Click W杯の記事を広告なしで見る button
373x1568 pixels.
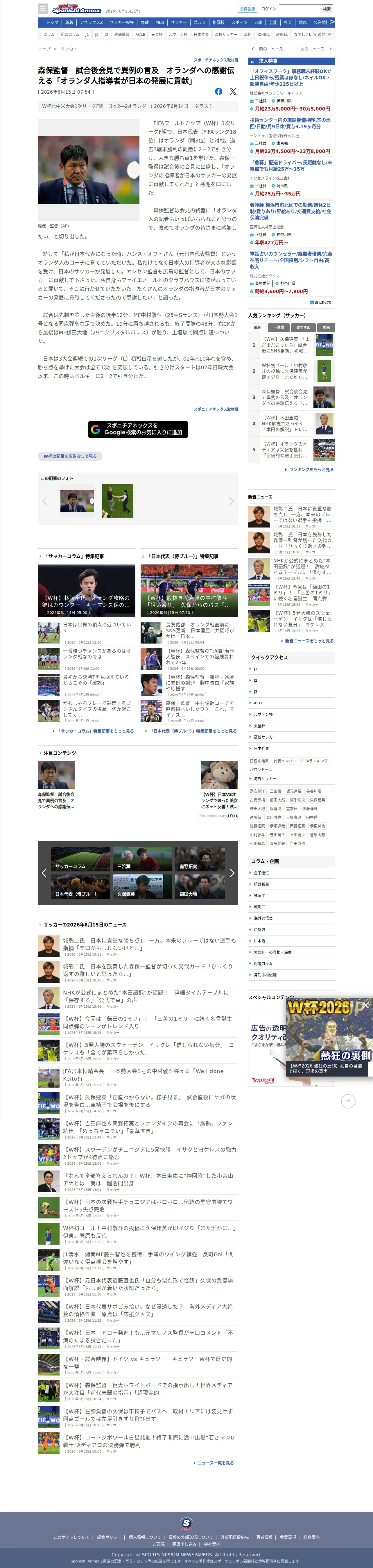coord(70,456)
